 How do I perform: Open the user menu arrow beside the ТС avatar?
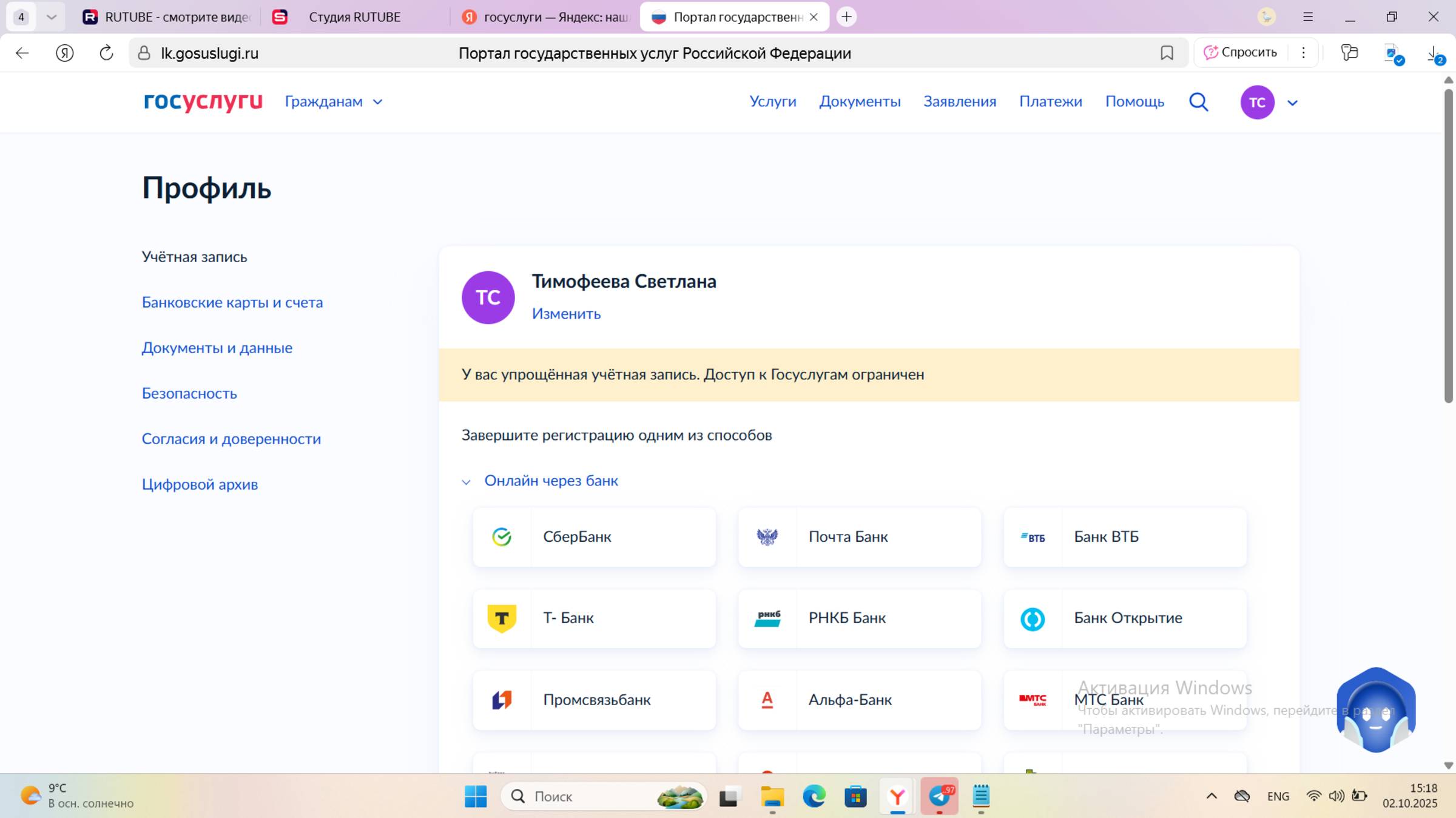(1292, 103)
